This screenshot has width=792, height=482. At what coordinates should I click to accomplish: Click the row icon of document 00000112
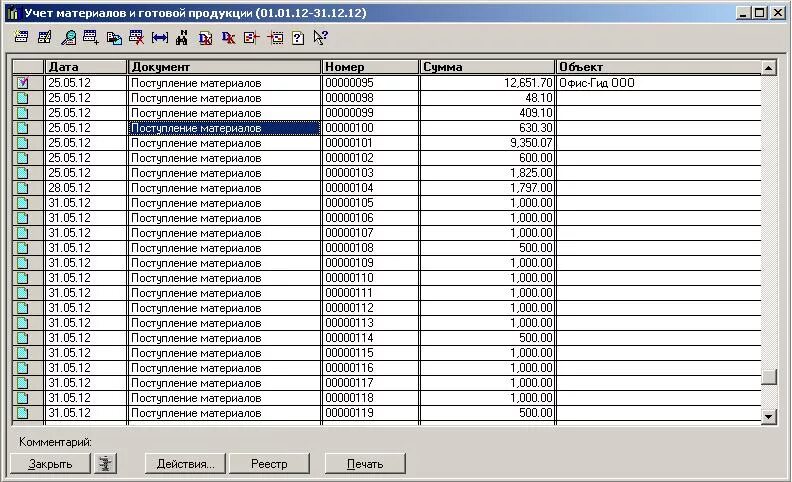click(22, 308)
